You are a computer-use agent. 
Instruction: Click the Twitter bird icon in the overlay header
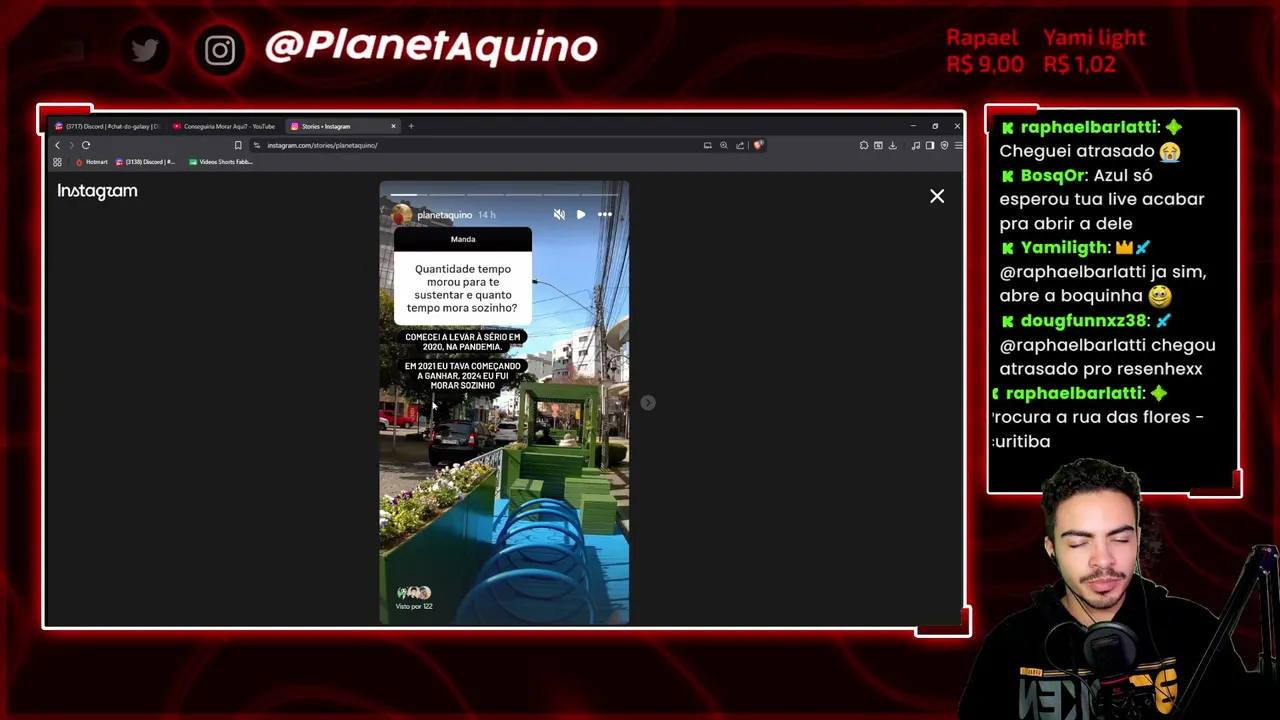click(145, 49)
